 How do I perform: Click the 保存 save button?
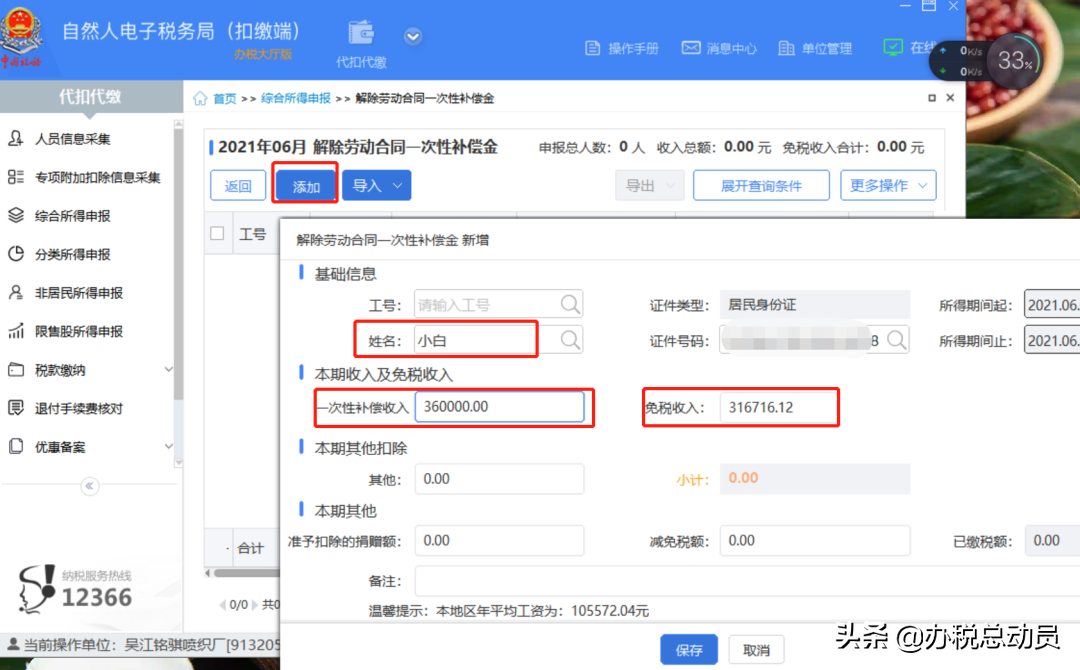pyautogui.click(x=689, y=649)
